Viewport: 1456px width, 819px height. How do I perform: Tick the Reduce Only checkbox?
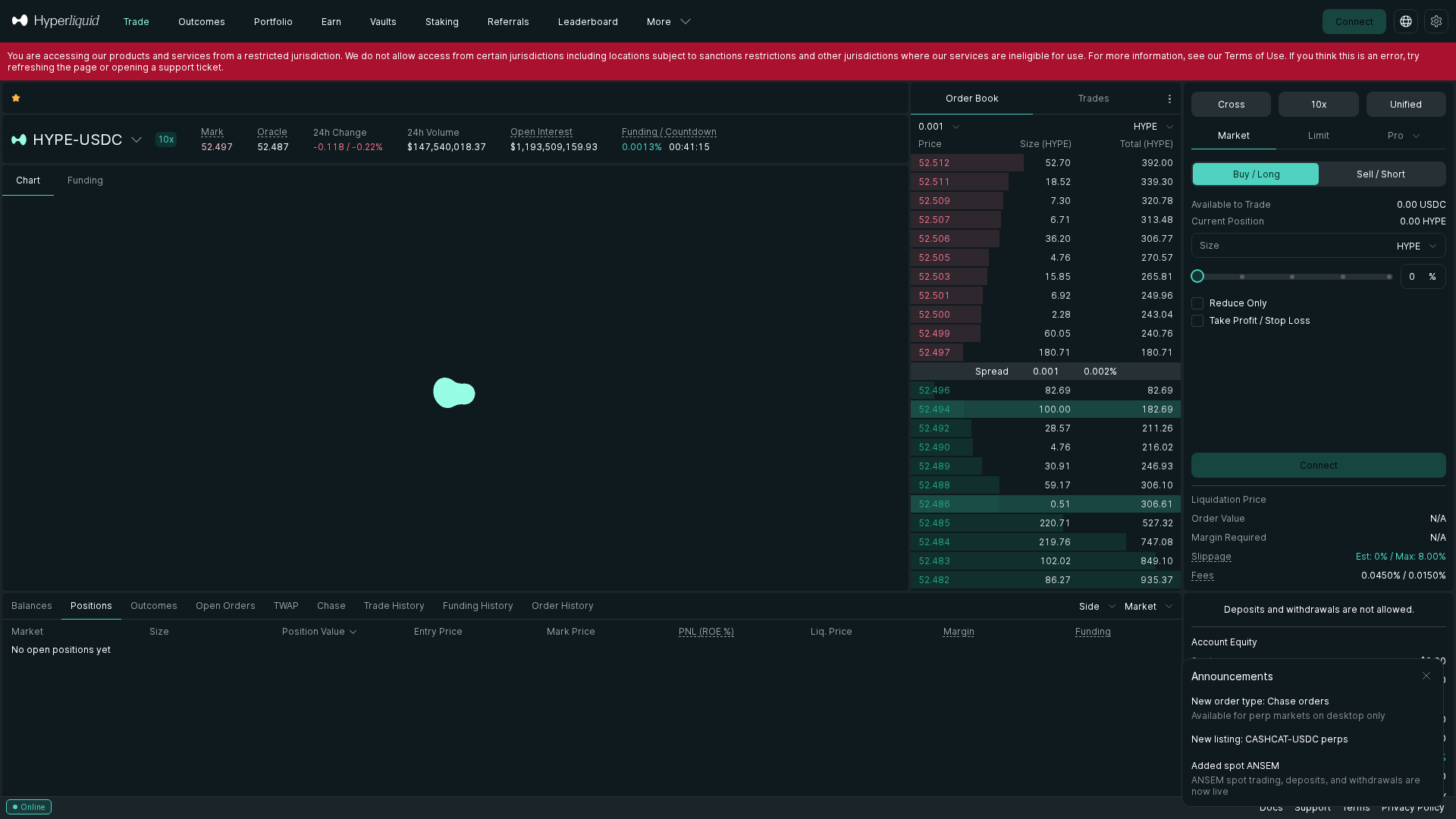pyautogui.click(x=1197, y=303)
